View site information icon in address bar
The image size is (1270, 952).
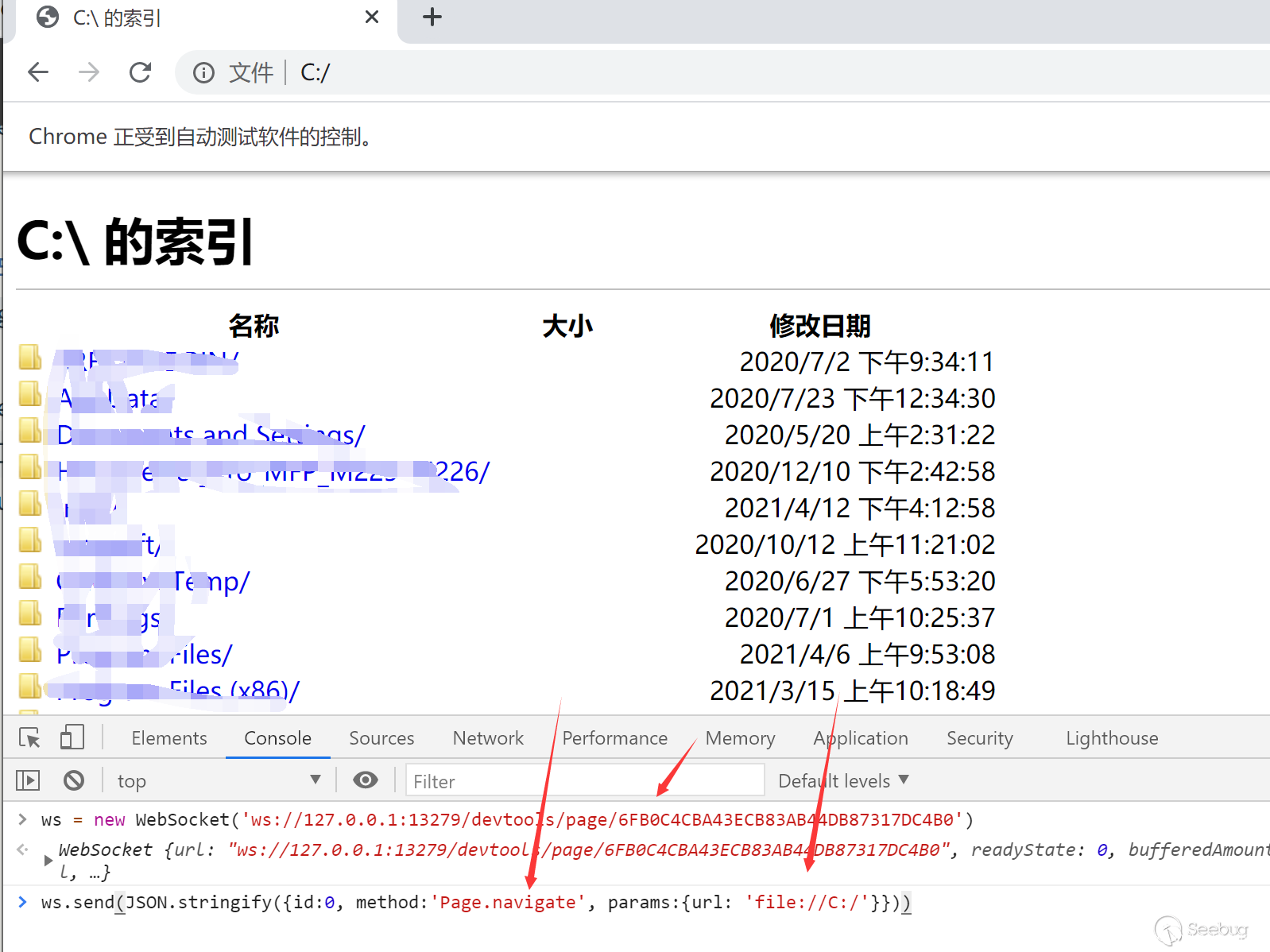pyautogui.click(x=203, y=73)
